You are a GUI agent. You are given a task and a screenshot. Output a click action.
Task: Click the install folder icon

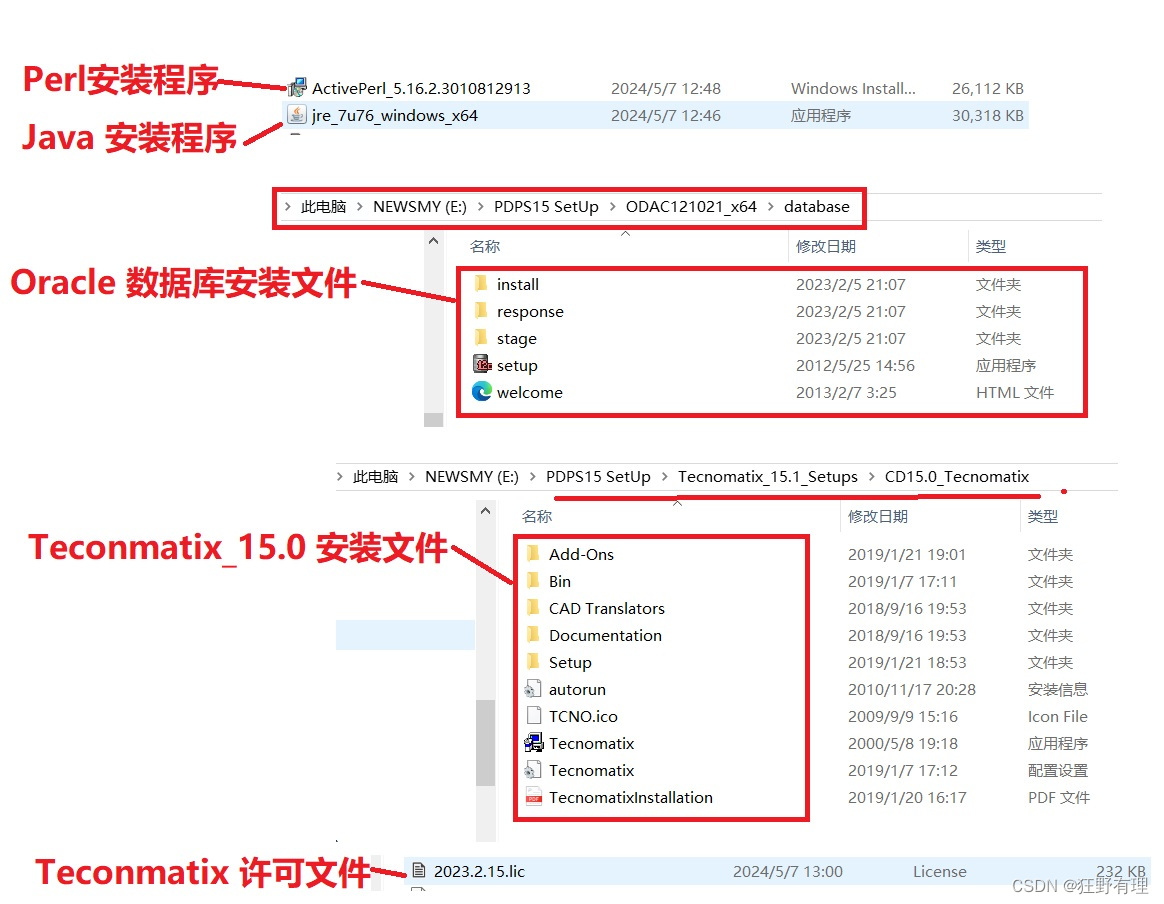coord(481,284)
